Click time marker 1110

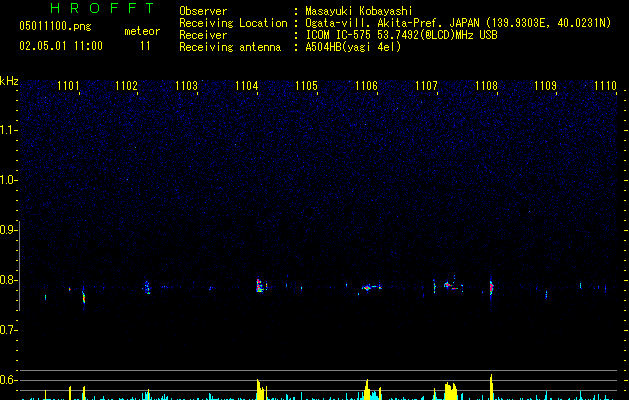click(605, 86)
